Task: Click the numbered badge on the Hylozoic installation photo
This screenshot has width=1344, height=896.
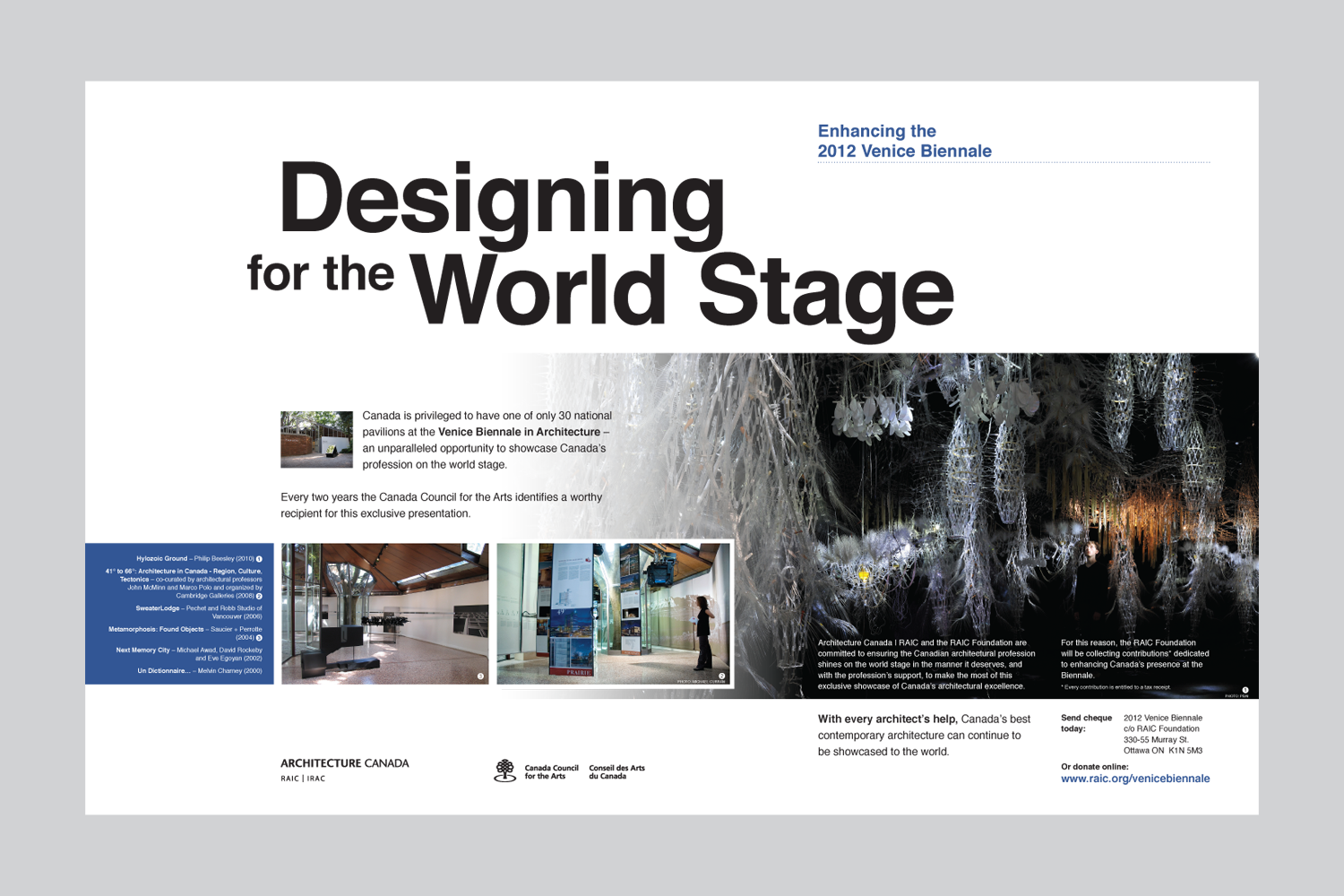Action: coord(1245,689)
